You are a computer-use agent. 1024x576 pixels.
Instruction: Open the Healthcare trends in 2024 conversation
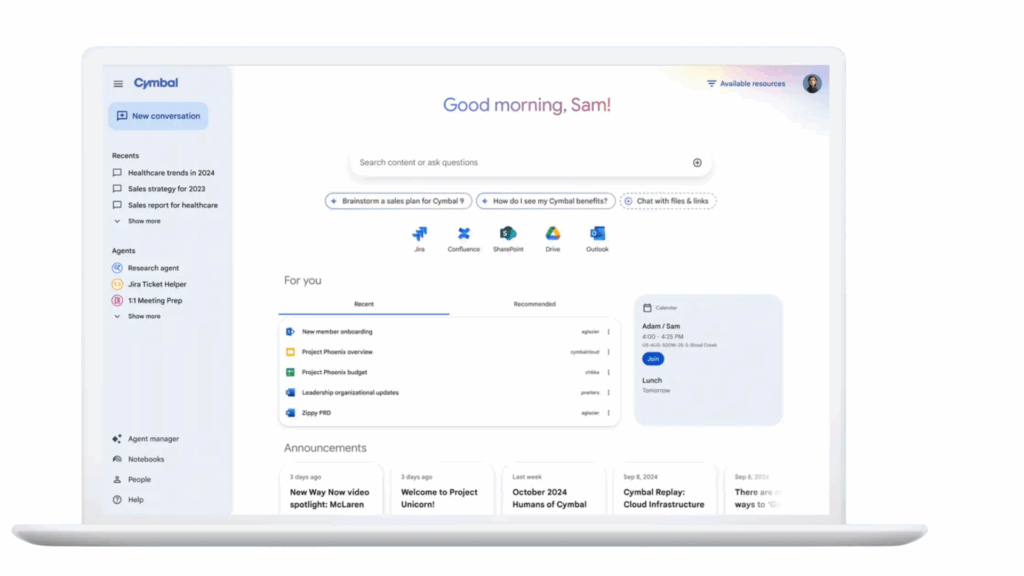[x=164, y=173]
